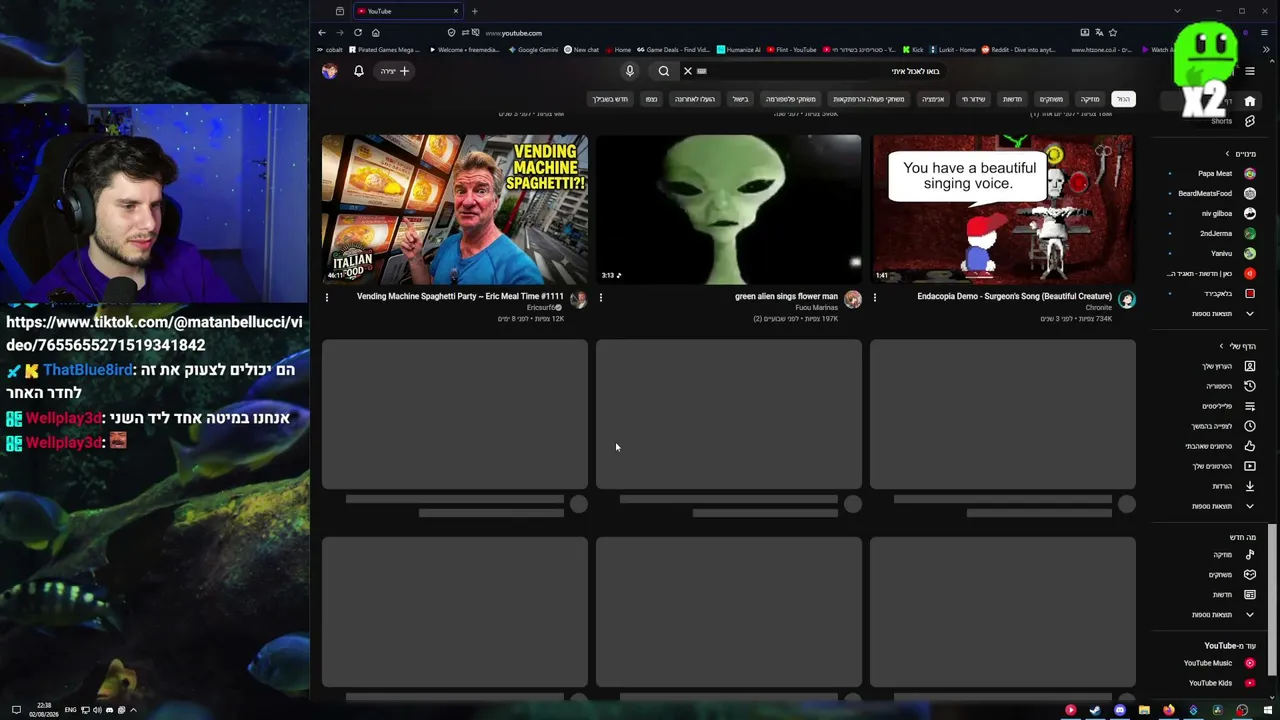Open the Yanivu subscription
The height and width of the screenshot is (720, 1280).
pyautogui.click(x=1212, y=254)
